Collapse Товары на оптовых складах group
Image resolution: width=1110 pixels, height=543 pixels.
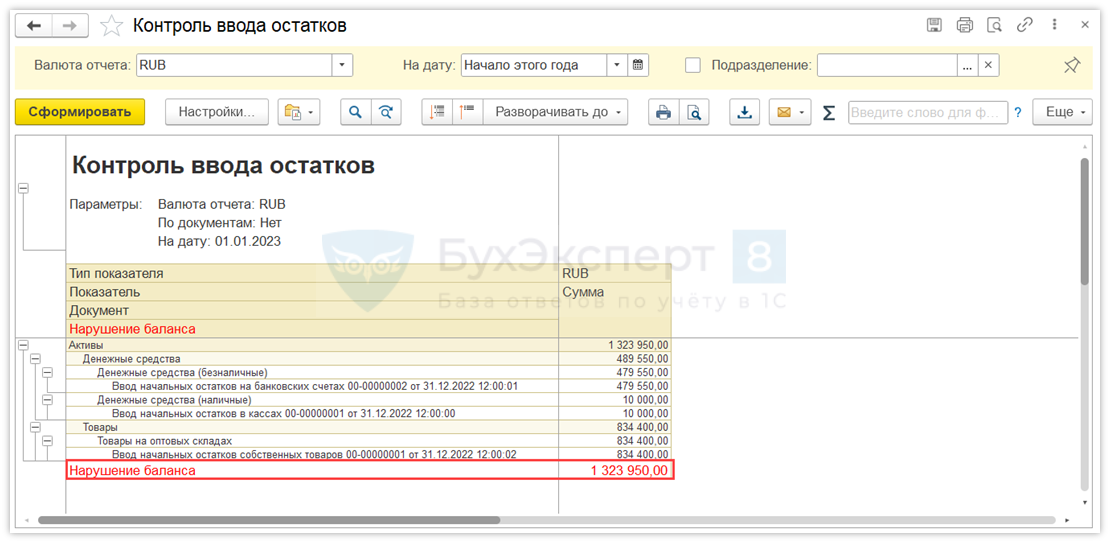(x=47, y=440)
